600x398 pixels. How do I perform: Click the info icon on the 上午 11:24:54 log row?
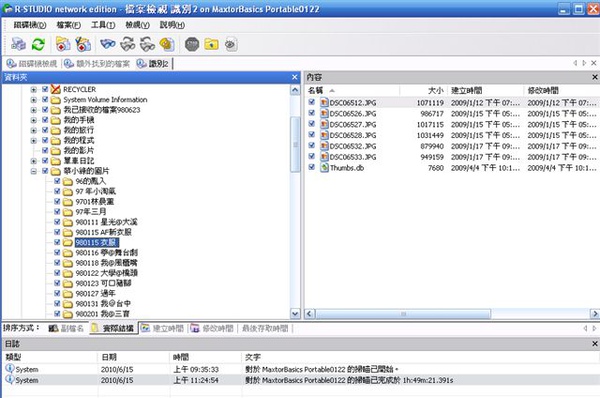10,380
